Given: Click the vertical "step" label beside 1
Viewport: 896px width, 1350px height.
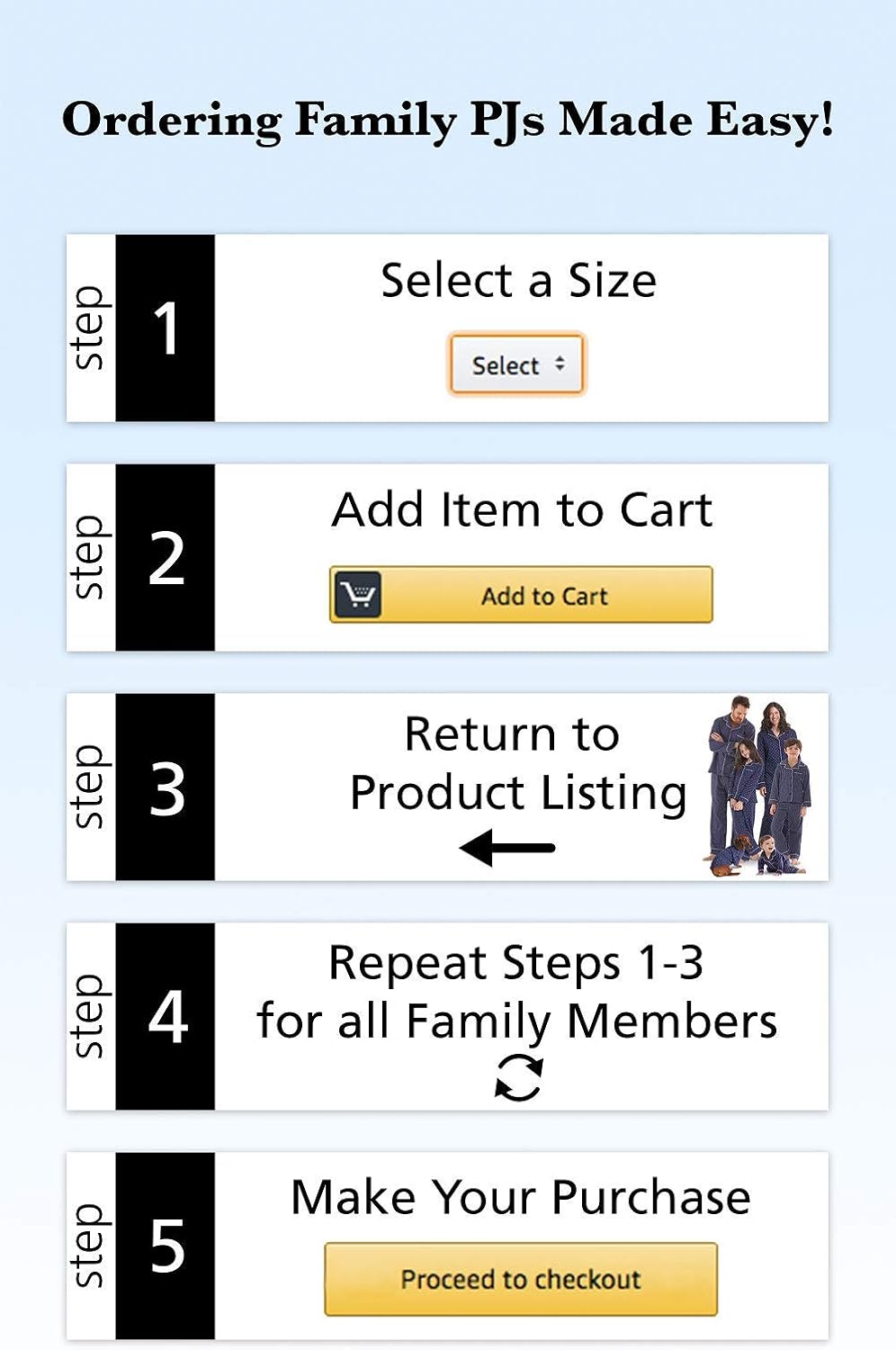Looking at the screenshot, I should (89, 328).
